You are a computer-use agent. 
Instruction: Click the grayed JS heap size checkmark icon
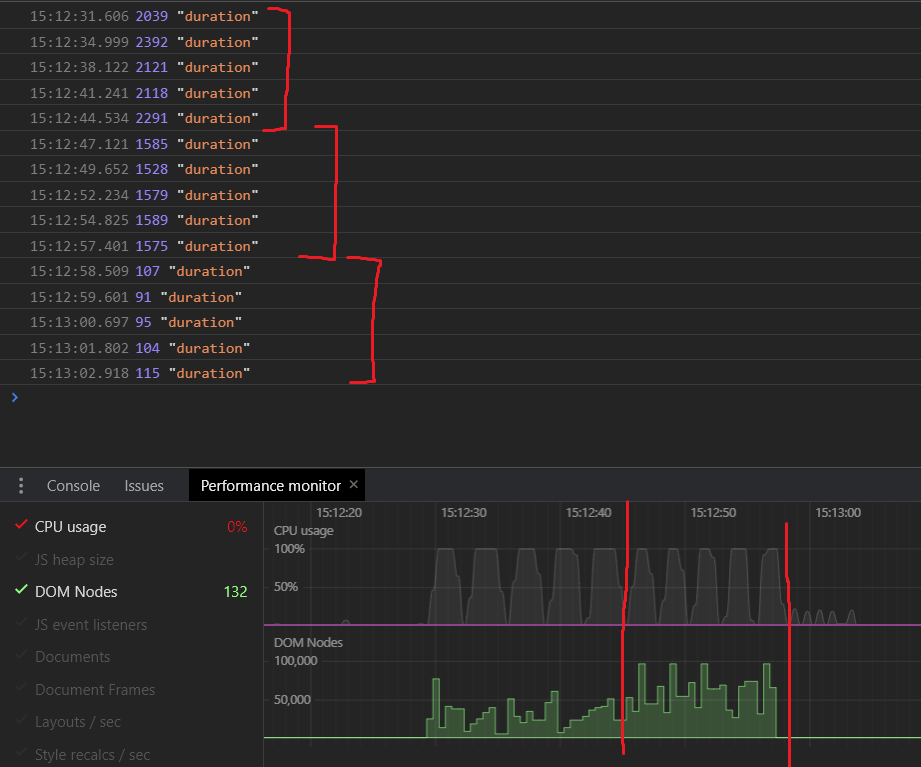[x=21, y=559]
